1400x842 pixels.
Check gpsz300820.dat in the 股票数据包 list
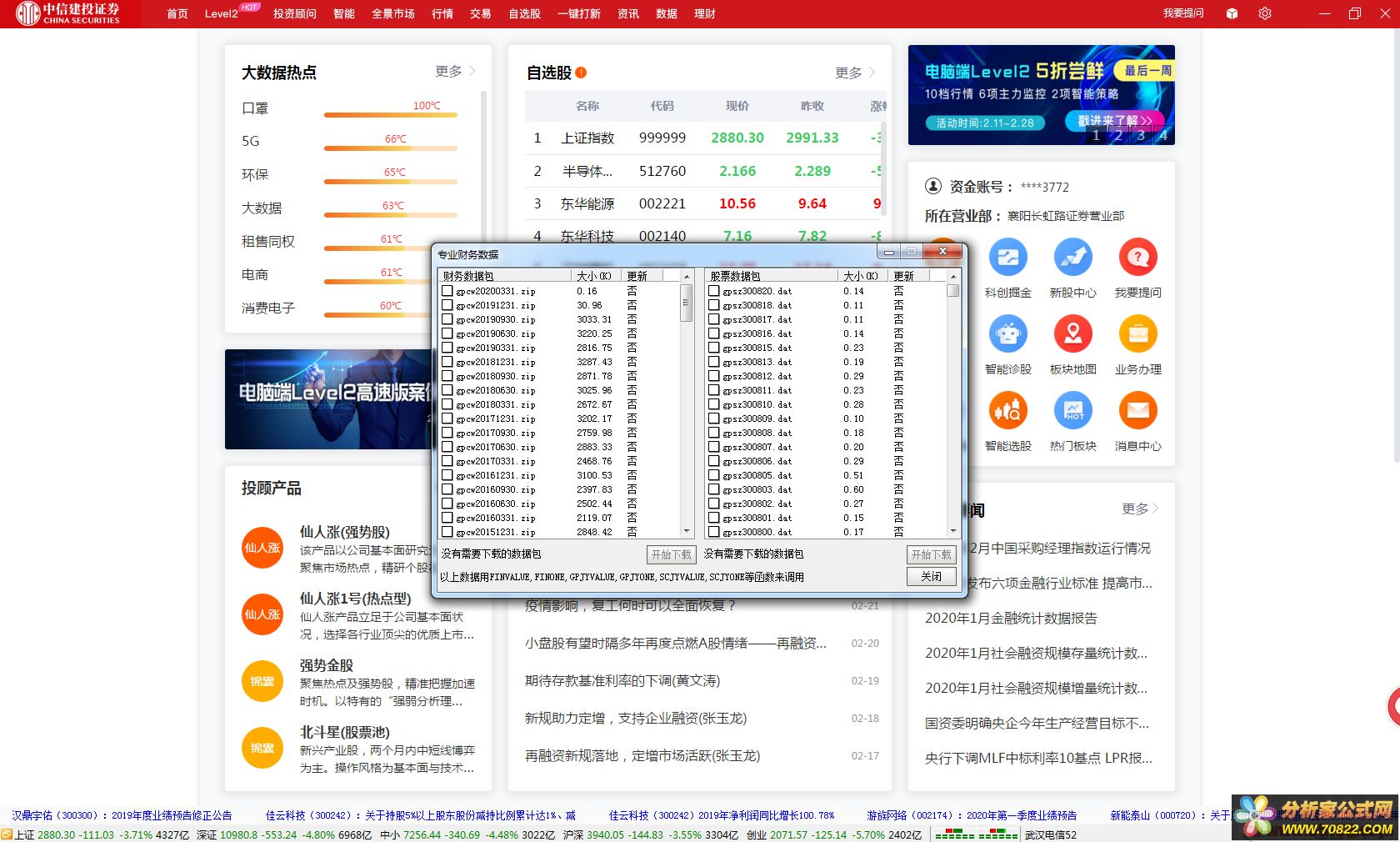[714, 291]
